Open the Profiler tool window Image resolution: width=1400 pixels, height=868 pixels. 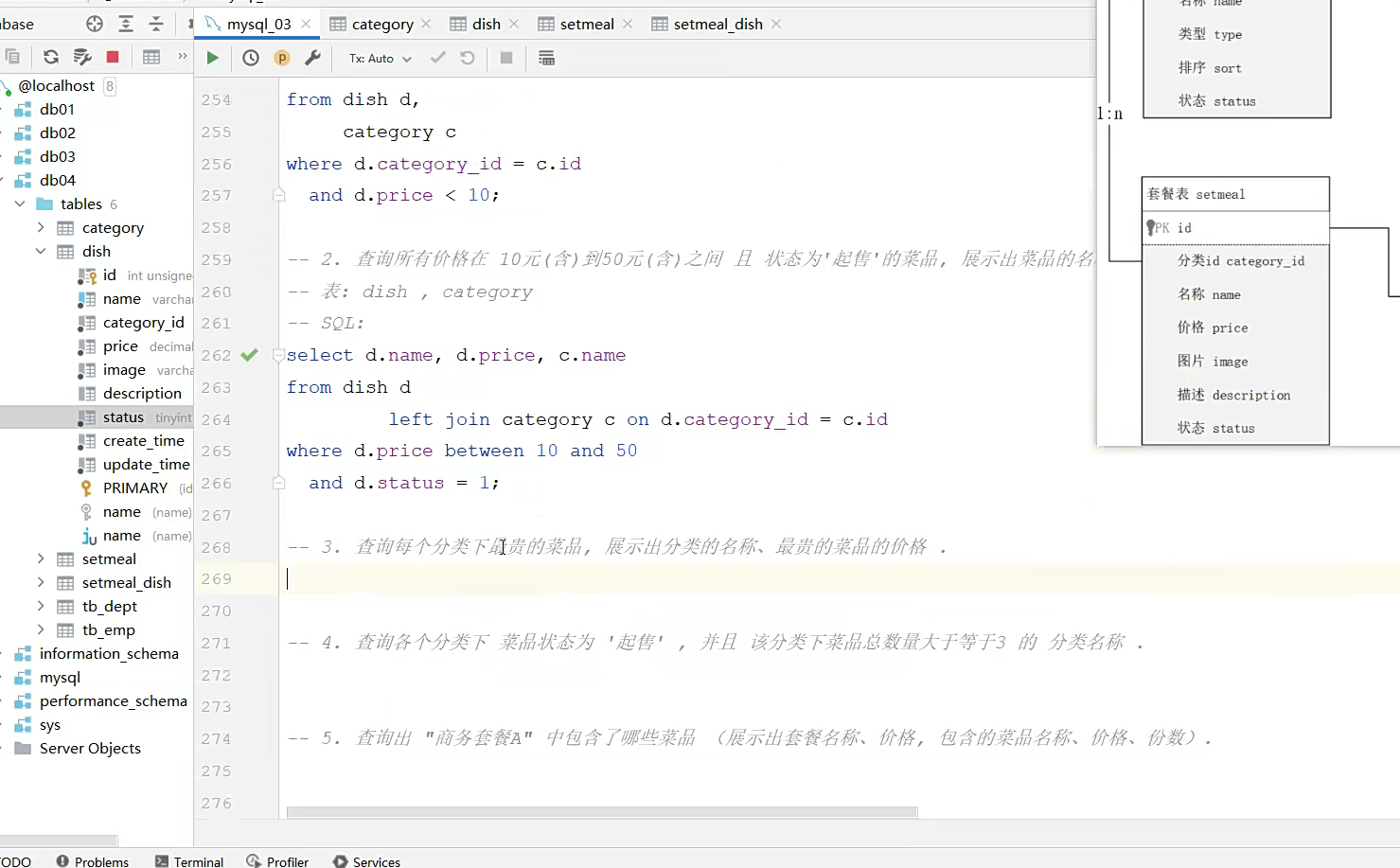[x=277, y=861]
